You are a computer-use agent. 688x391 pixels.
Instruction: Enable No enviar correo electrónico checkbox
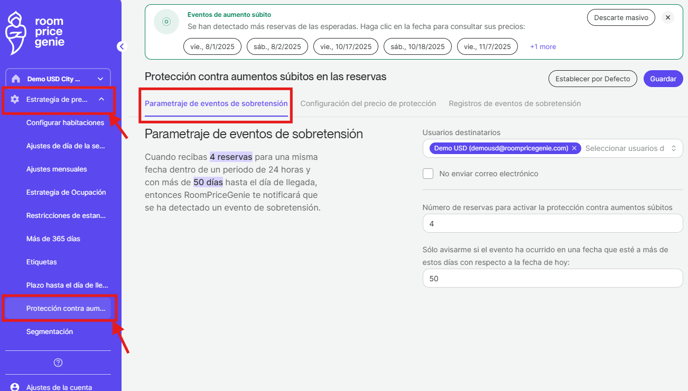pos(428,174)
